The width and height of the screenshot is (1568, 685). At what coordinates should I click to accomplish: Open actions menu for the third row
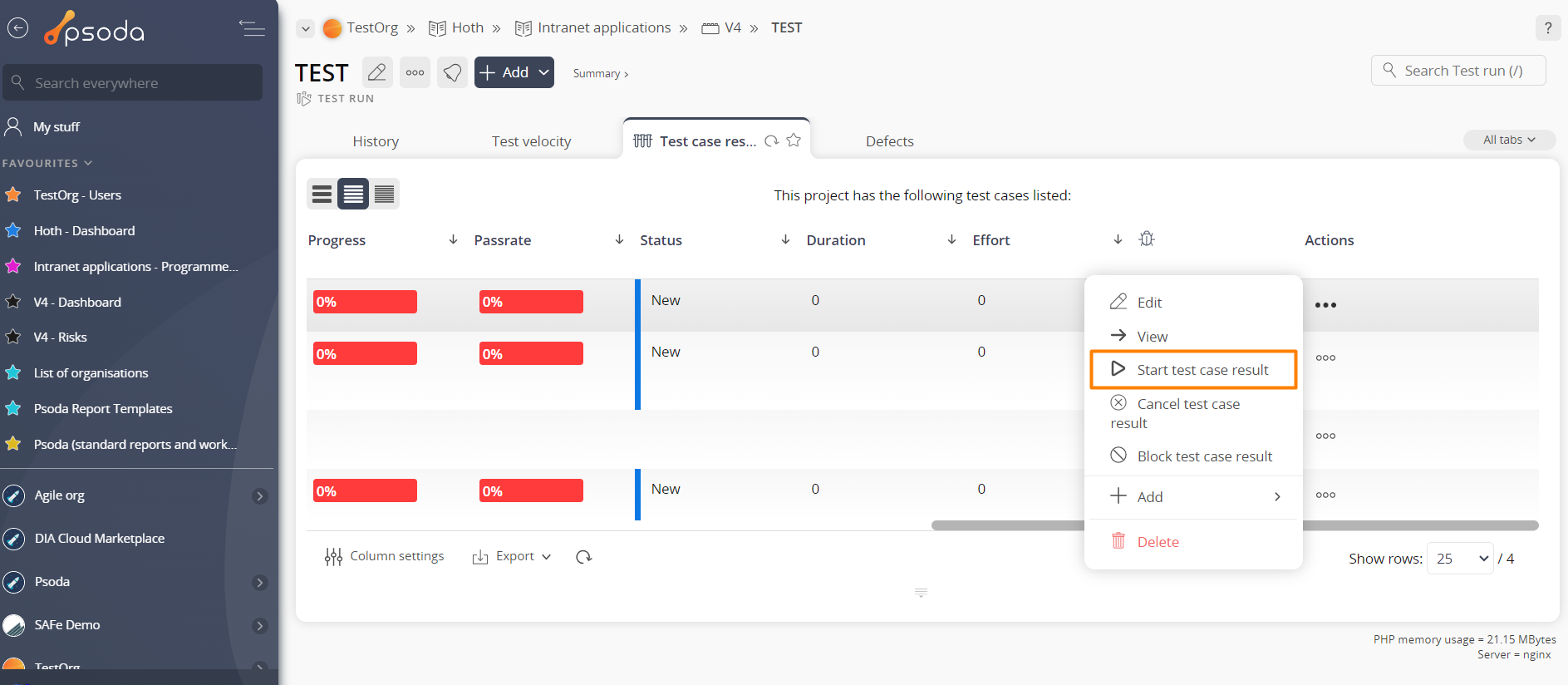pos(1325,436)
